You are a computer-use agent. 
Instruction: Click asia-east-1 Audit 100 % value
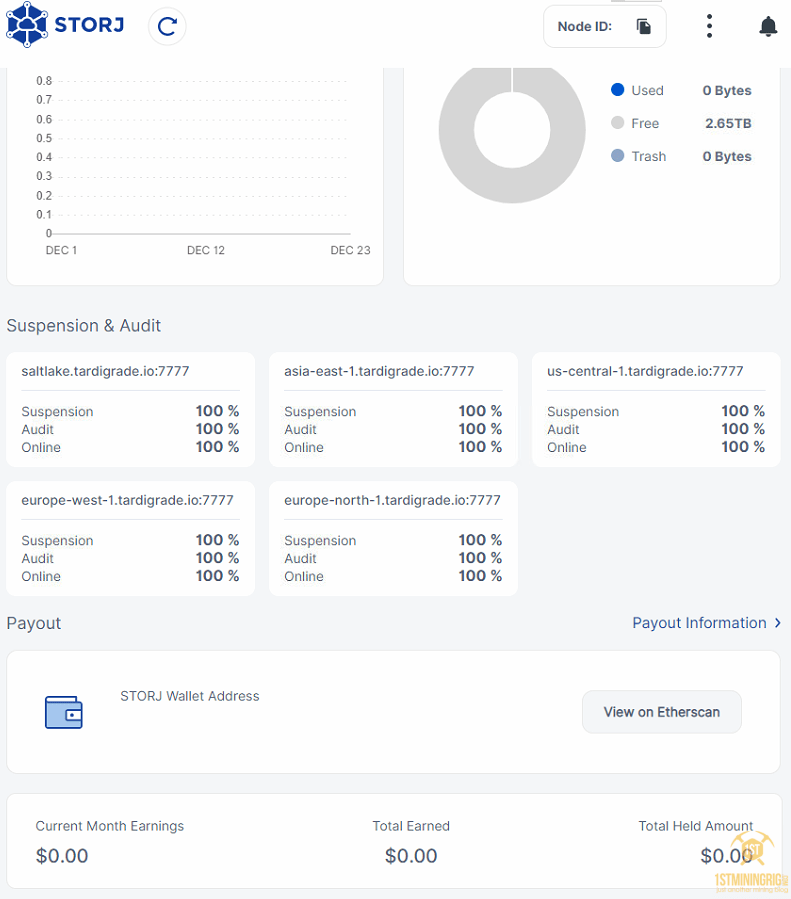480,429
